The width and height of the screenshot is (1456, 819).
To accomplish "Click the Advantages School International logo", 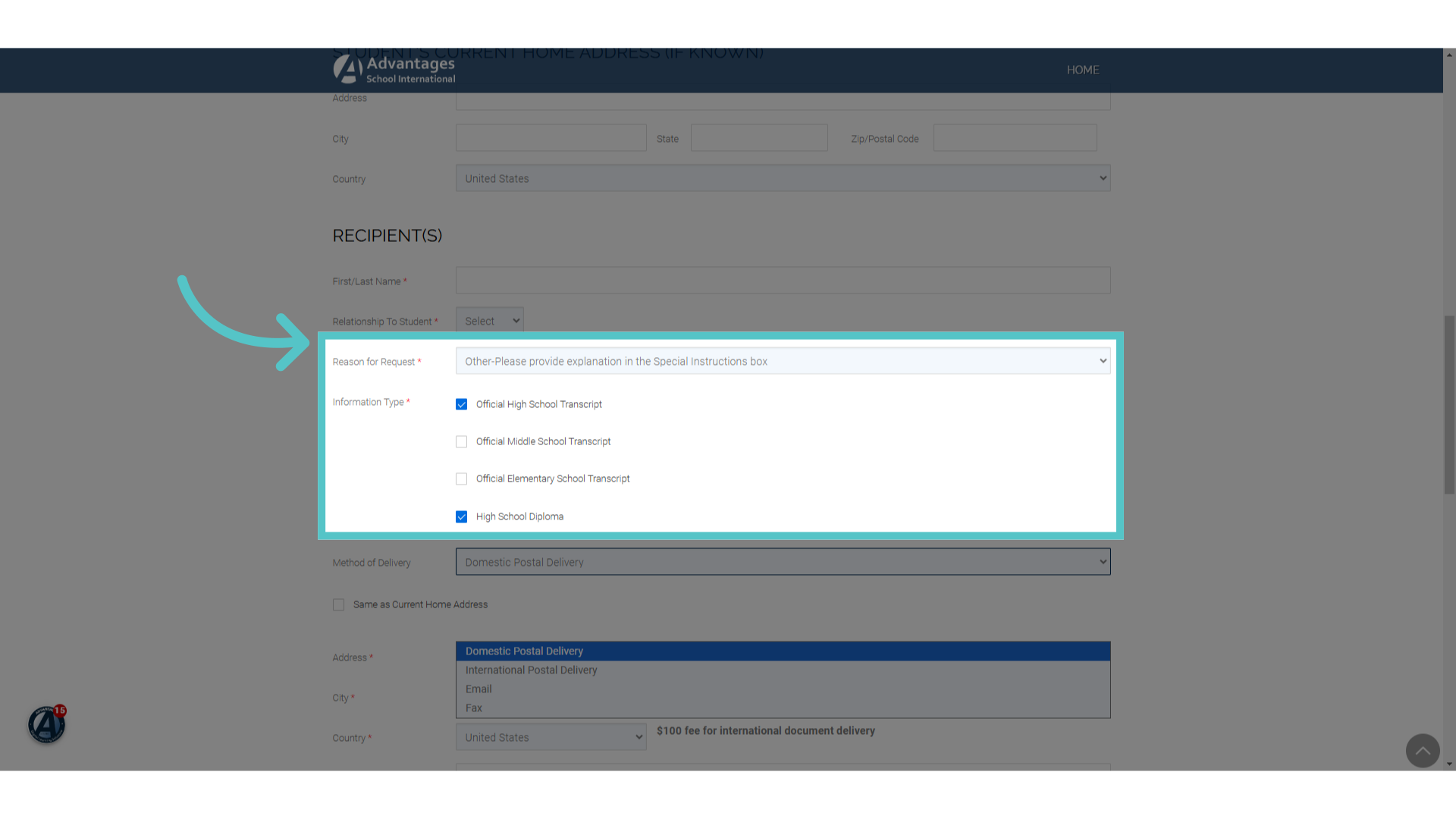I will pyautogui.click(x=394, y=69).
